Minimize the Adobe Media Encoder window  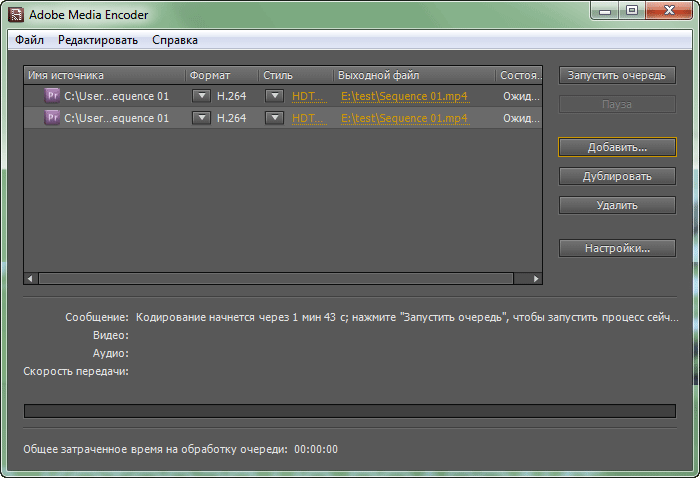(605, 11)
